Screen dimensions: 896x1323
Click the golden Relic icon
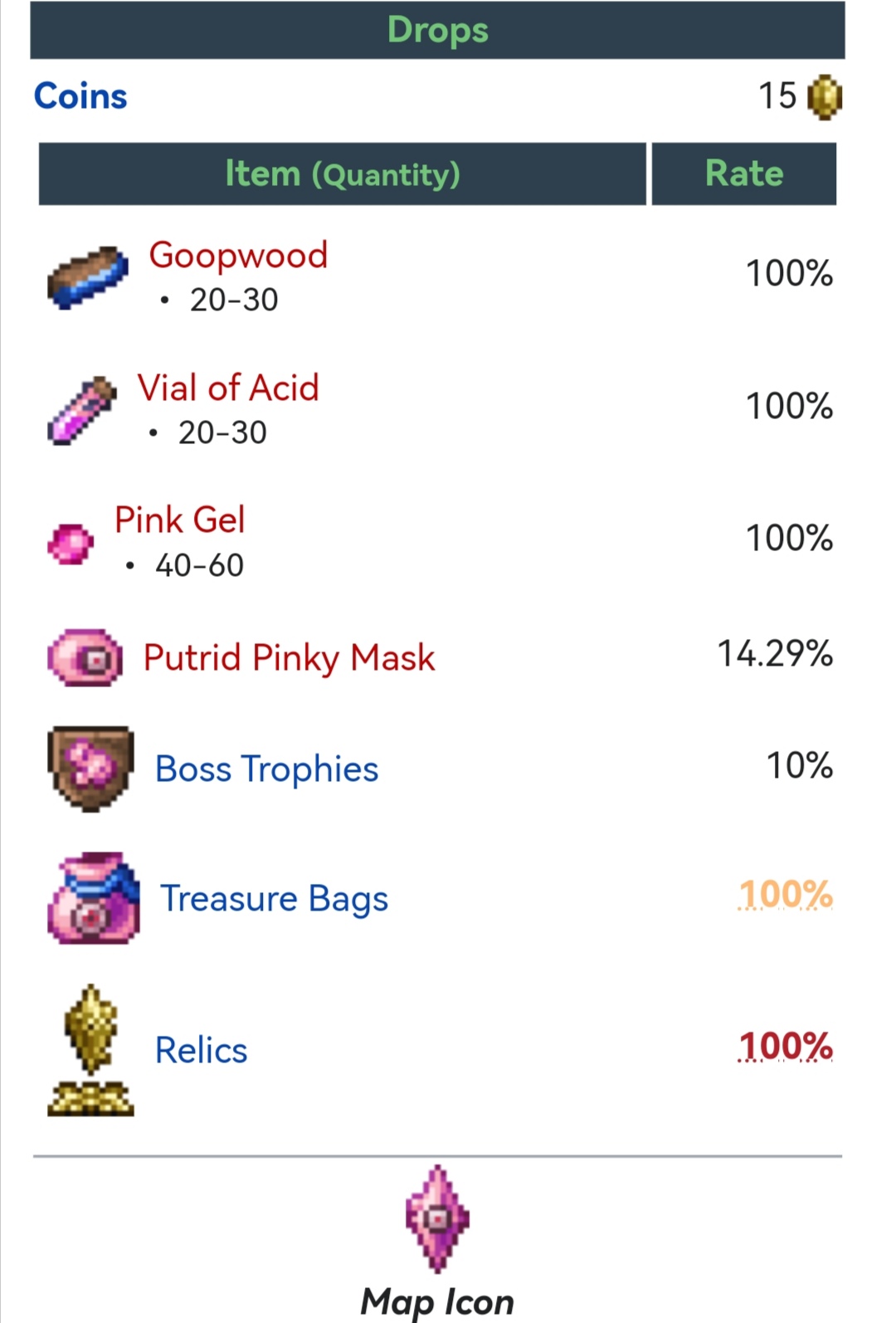(90, 1051)
